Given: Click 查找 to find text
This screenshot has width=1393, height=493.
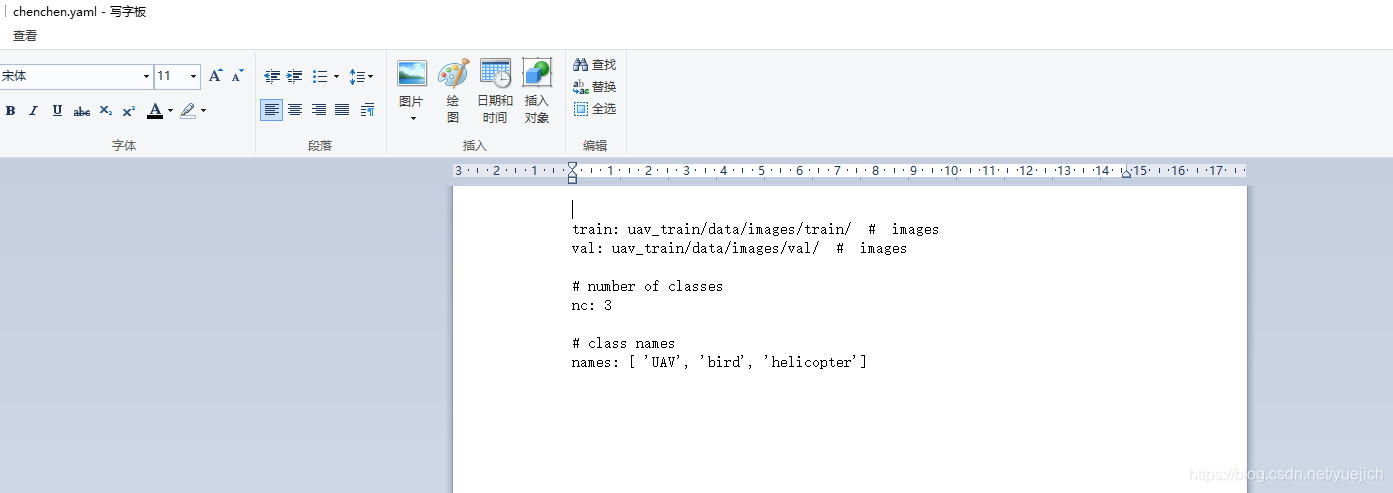Looking at the screenshot, I should (595, 65).
